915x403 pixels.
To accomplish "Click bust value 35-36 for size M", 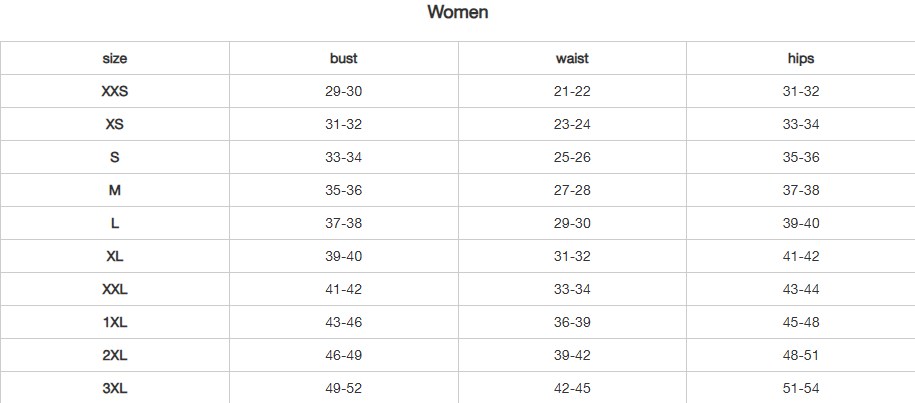I will click(343, 191).
